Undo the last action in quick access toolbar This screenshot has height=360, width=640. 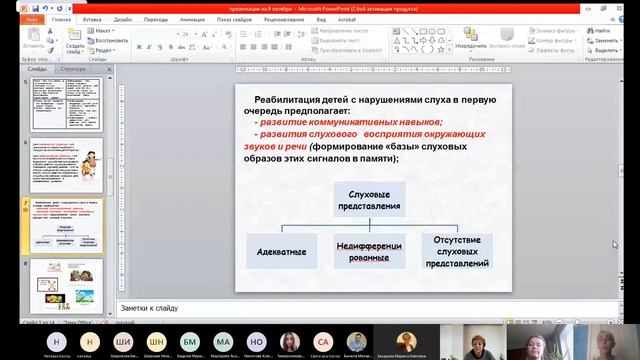[x=45, y=8]
